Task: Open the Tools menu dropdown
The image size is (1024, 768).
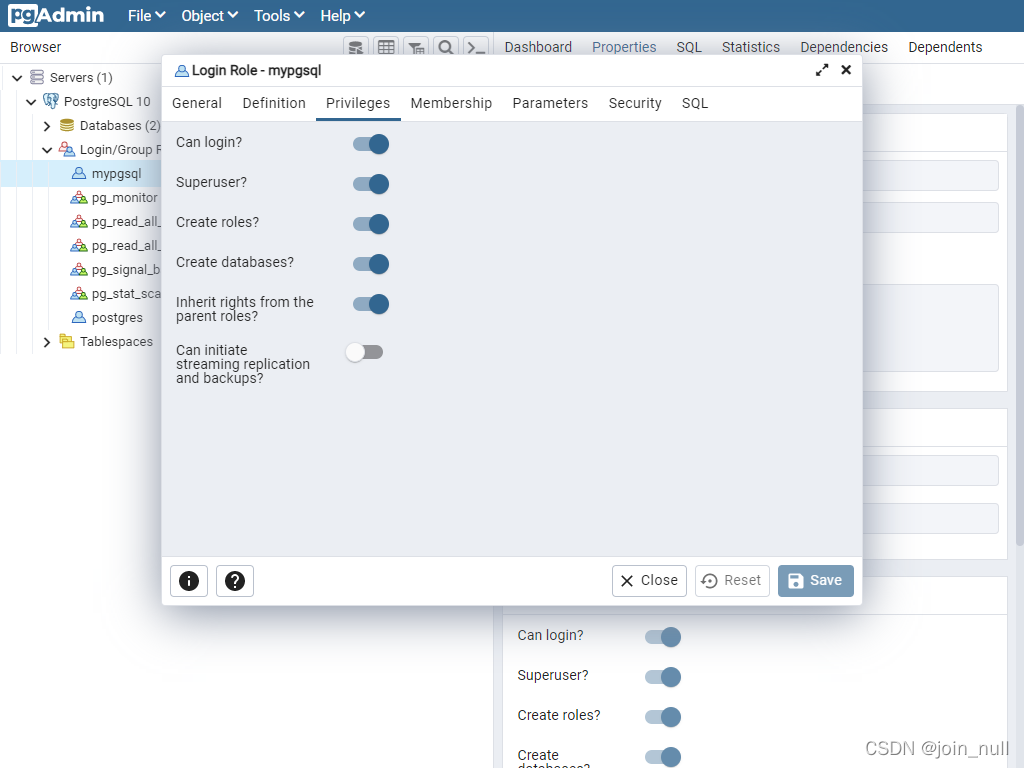Action: click(280, 16)
